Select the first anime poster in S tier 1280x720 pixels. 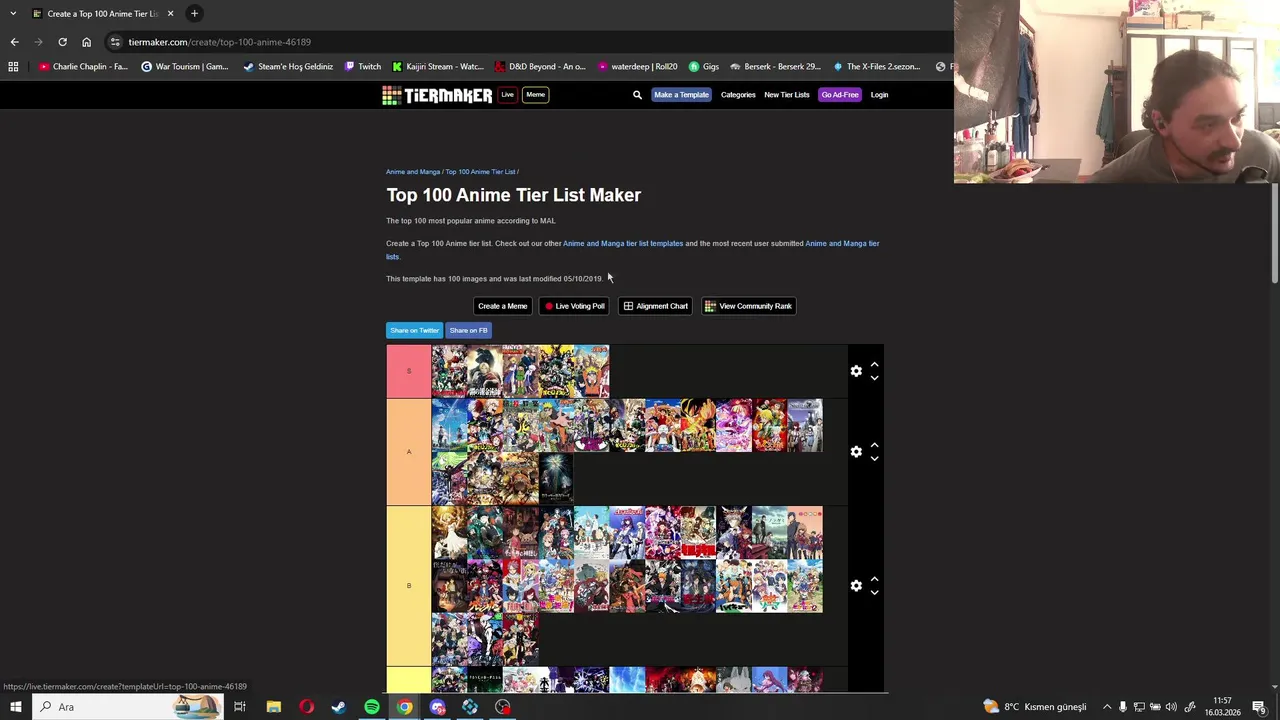pos(449,371)
